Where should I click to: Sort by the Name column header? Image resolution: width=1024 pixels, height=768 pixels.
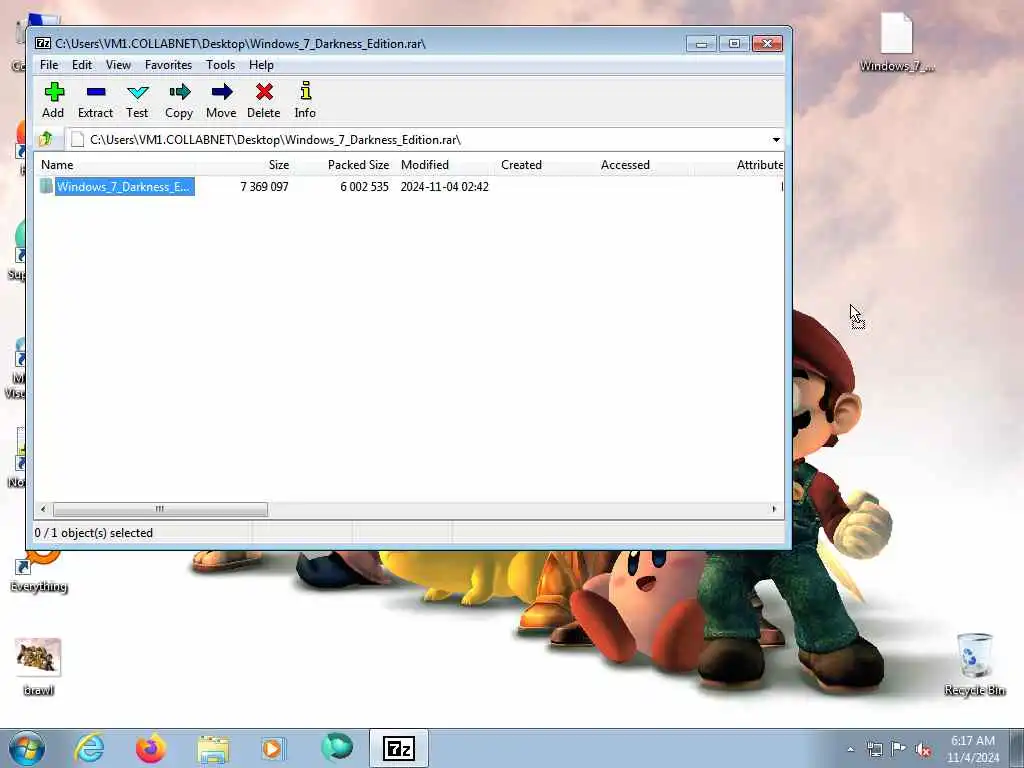115,165
